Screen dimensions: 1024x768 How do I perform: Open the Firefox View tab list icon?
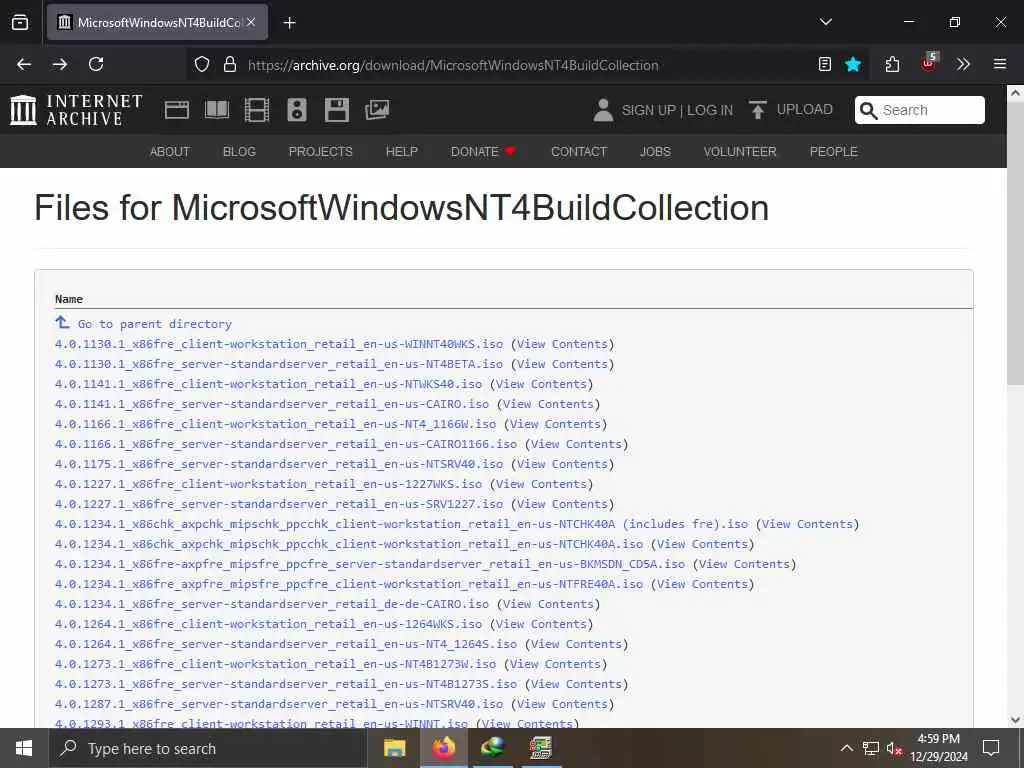[x=20, y=22]
